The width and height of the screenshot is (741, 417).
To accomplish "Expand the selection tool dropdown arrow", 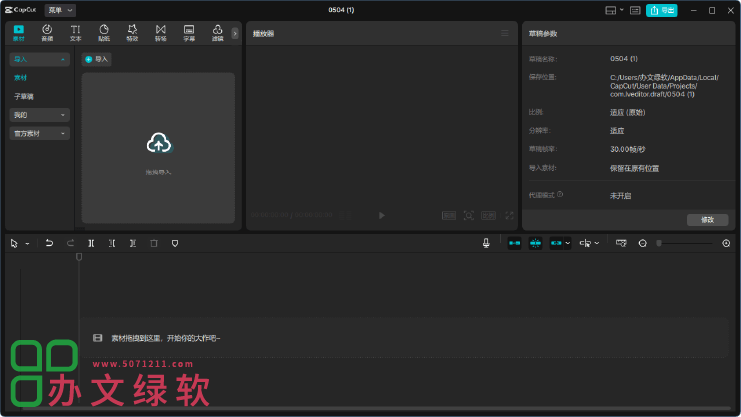I will [27, 244].
